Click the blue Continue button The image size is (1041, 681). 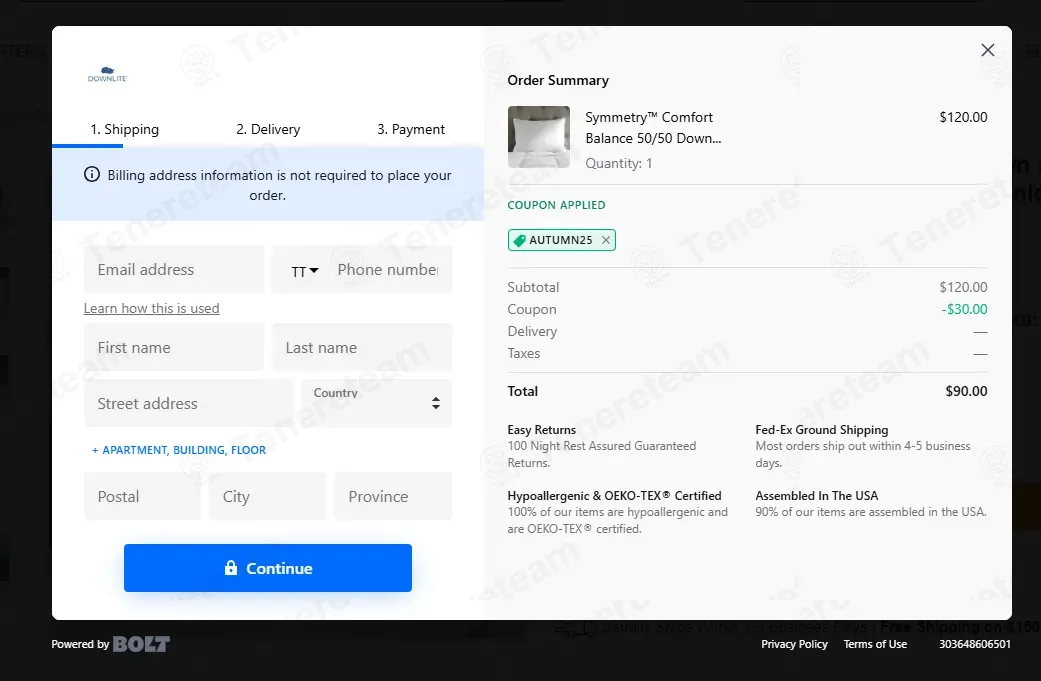(x=268, y=568)
